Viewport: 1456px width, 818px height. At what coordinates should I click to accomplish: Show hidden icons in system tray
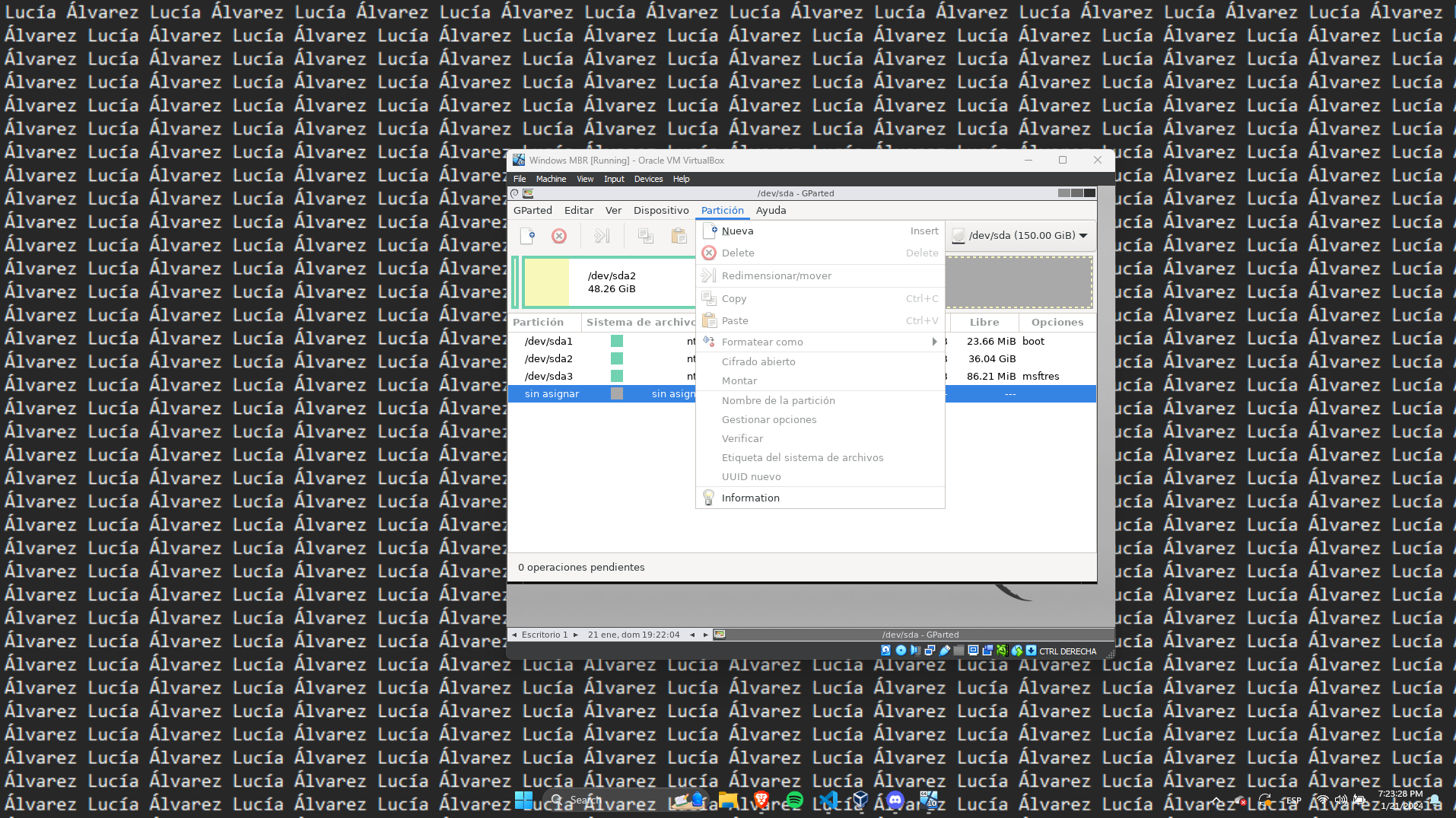pyautogui.click(x=1217, y=800)
